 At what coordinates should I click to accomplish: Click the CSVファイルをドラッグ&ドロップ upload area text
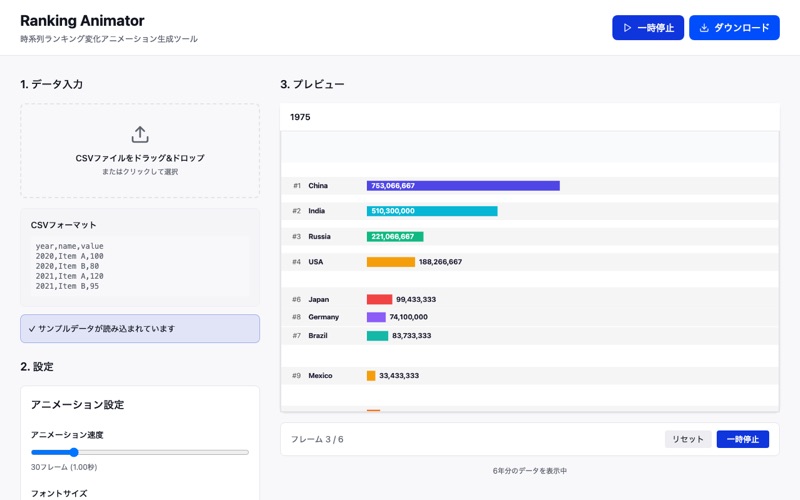coord(140,158)
